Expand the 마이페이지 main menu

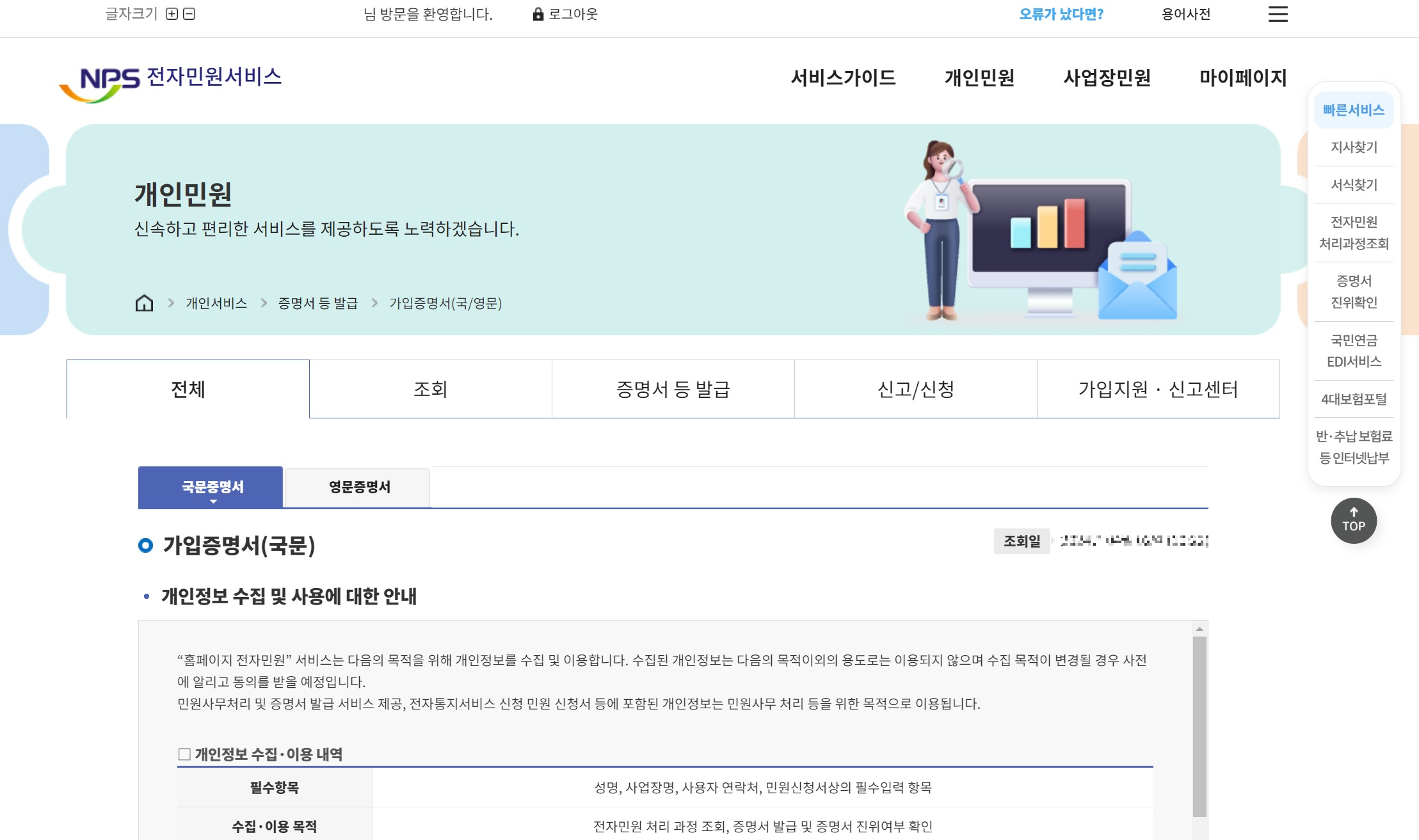coord(1242,78)
